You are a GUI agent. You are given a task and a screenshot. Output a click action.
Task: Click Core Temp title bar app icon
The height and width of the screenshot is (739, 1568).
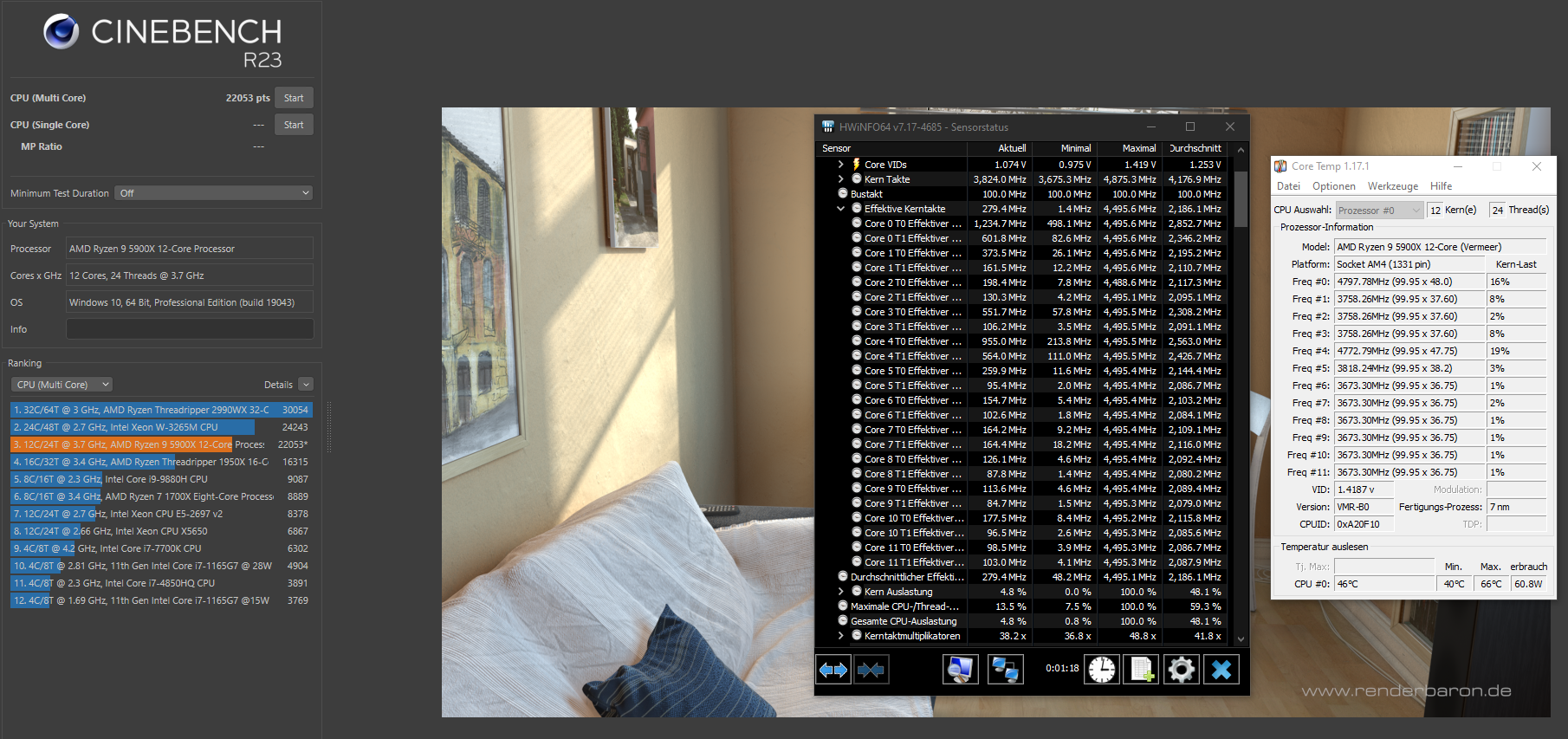1280,166
